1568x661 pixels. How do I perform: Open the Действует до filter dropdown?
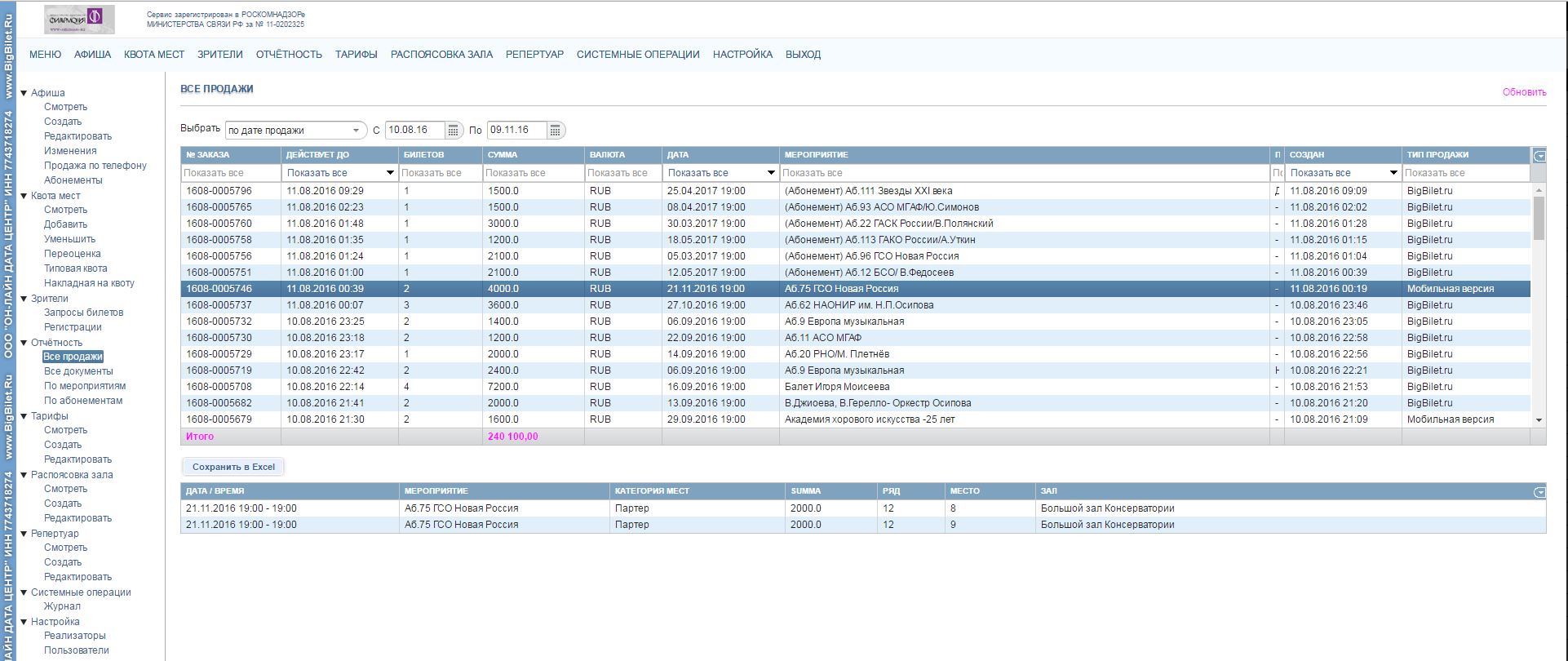390,173
